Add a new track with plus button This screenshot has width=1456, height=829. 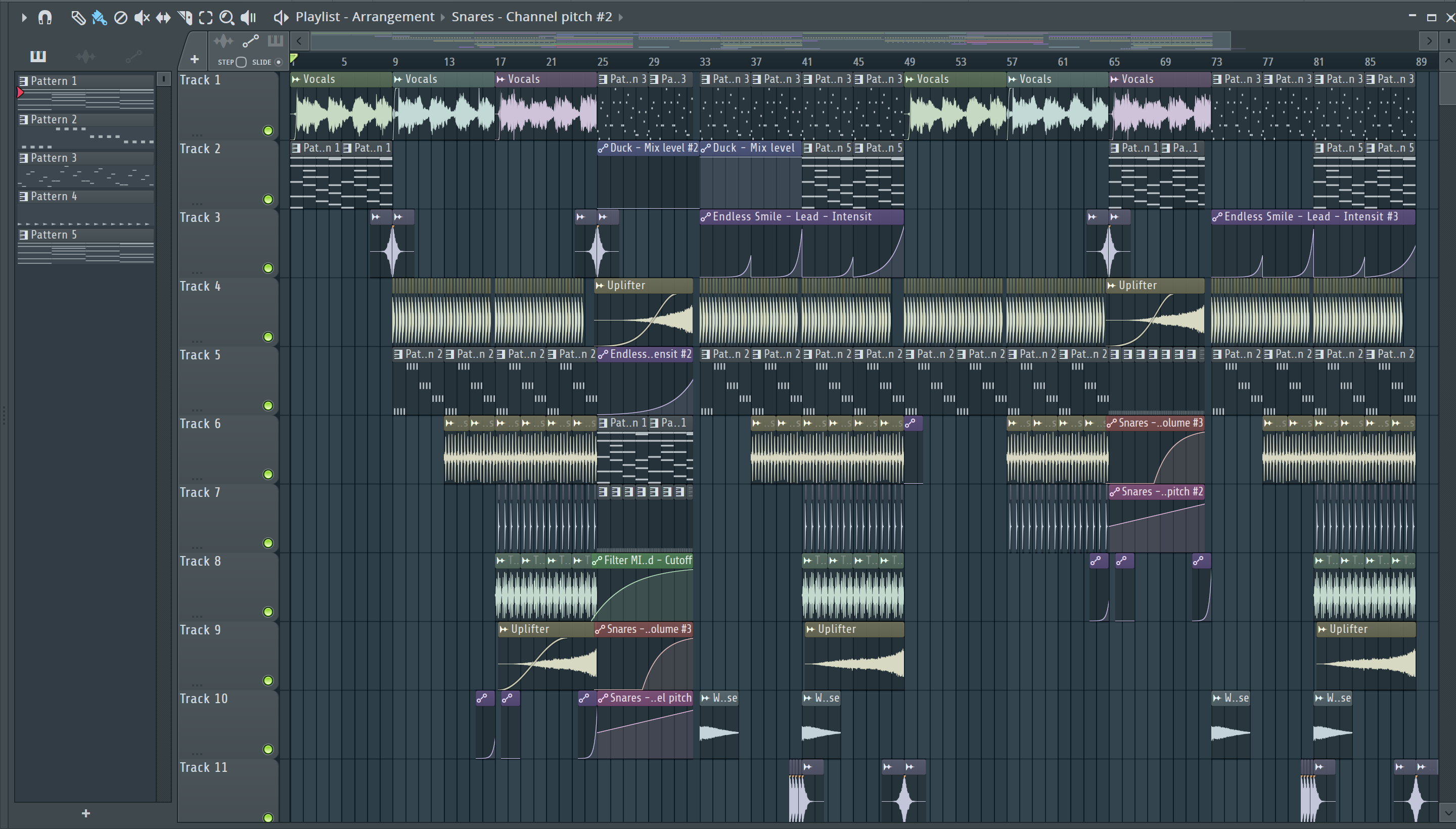click(x=194, y=59)
